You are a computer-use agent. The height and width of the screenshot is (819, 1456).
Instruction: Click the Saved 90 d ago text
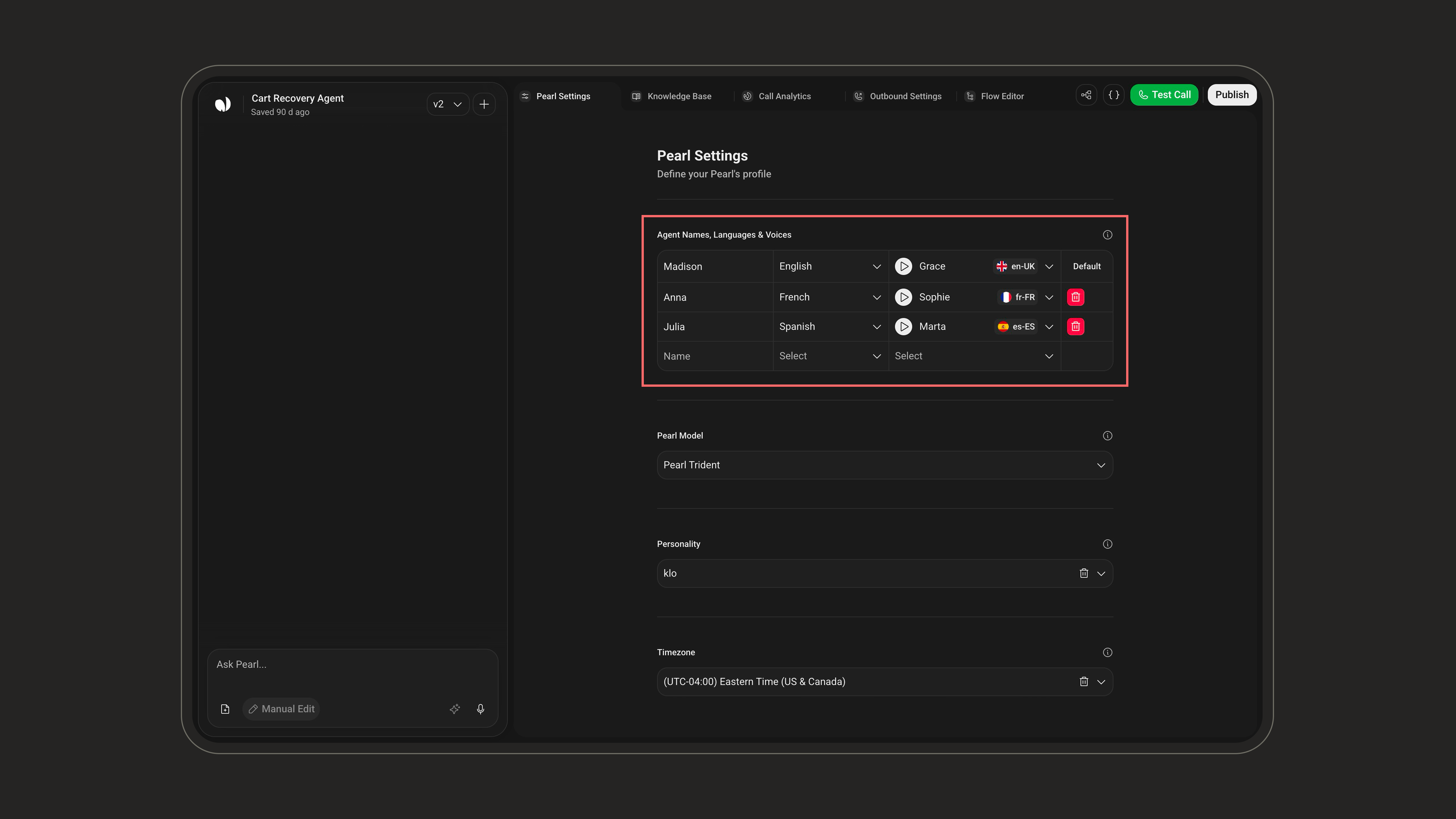tap(280, 112)
